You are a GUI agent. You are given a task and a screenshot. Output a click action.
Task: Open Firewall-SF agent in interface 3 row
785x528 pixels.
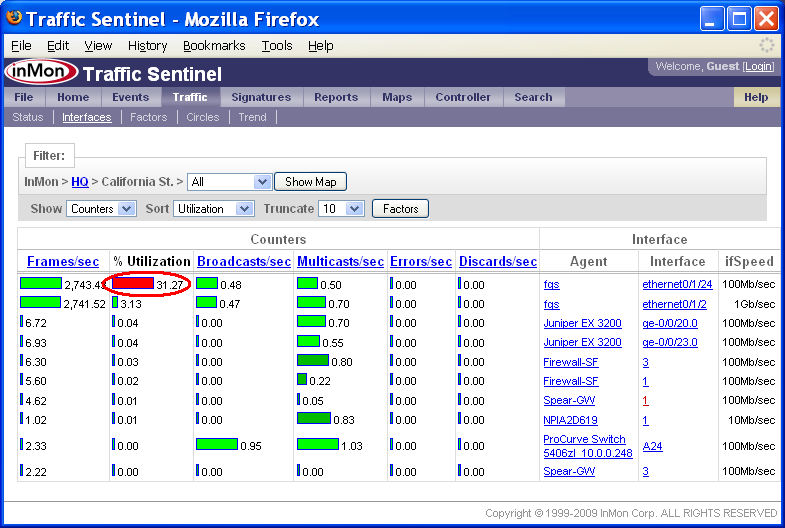pyautogui.click(x=571, y=362)
